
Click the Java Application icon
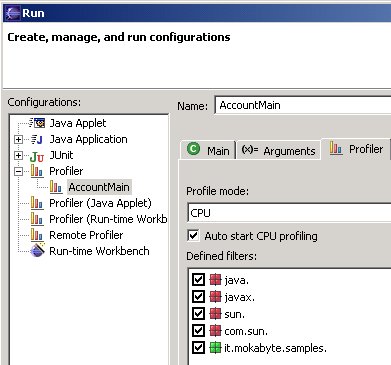[x=37, y=139]
